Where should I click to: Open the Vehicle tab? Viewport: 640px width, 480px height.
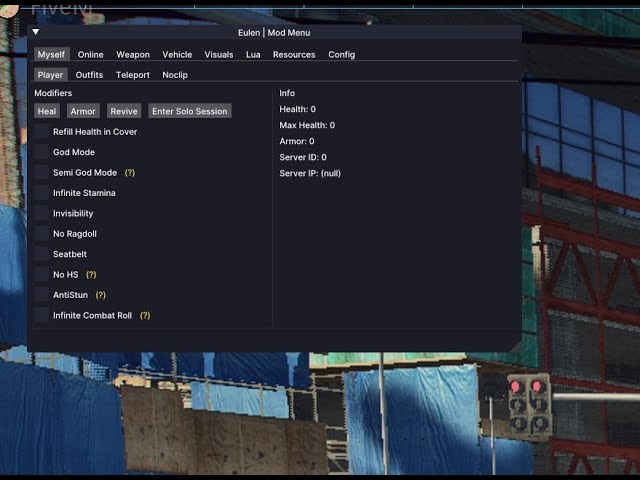[177, 54]
